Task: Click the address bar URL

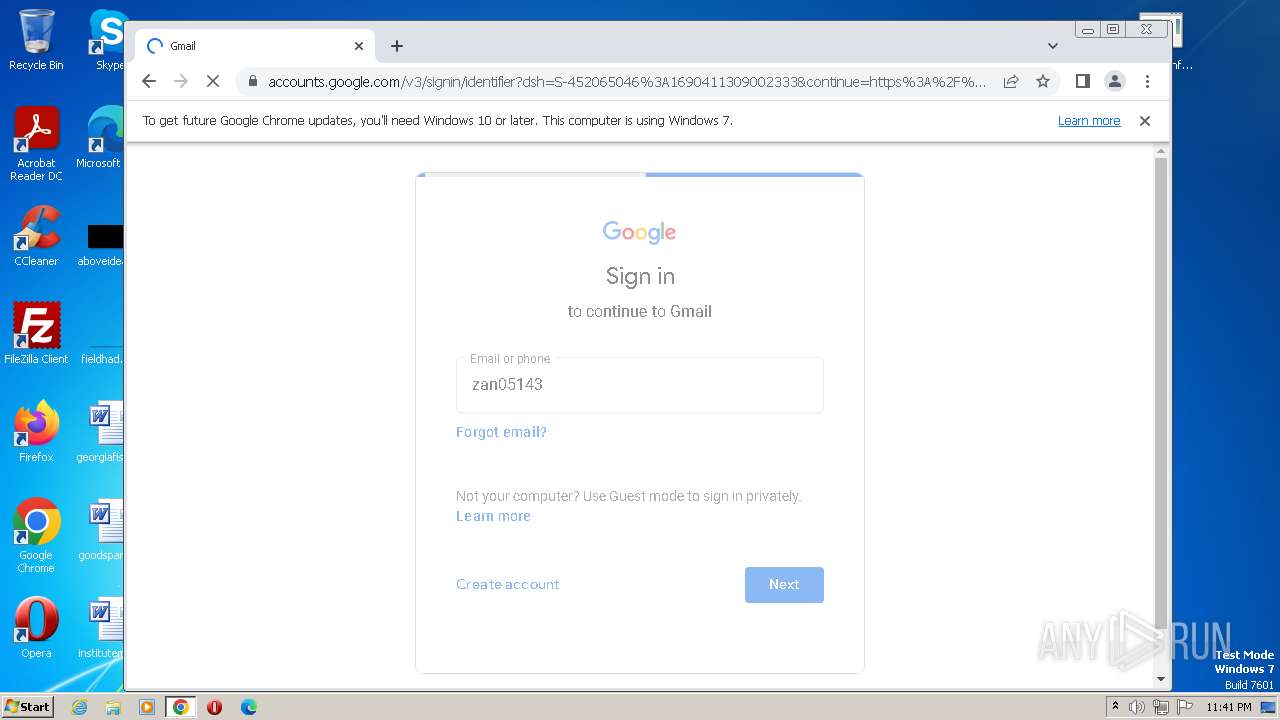Action: point(627,82)
